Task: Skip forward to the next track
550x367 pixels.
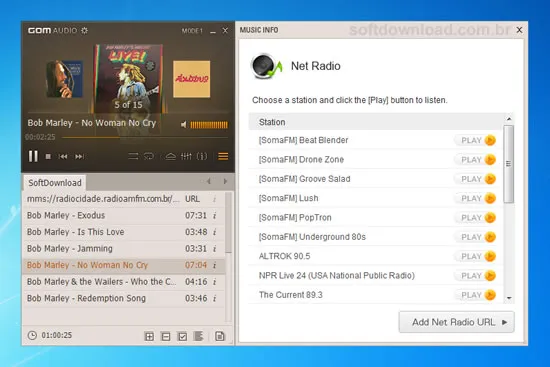Action: pos(80,156)
